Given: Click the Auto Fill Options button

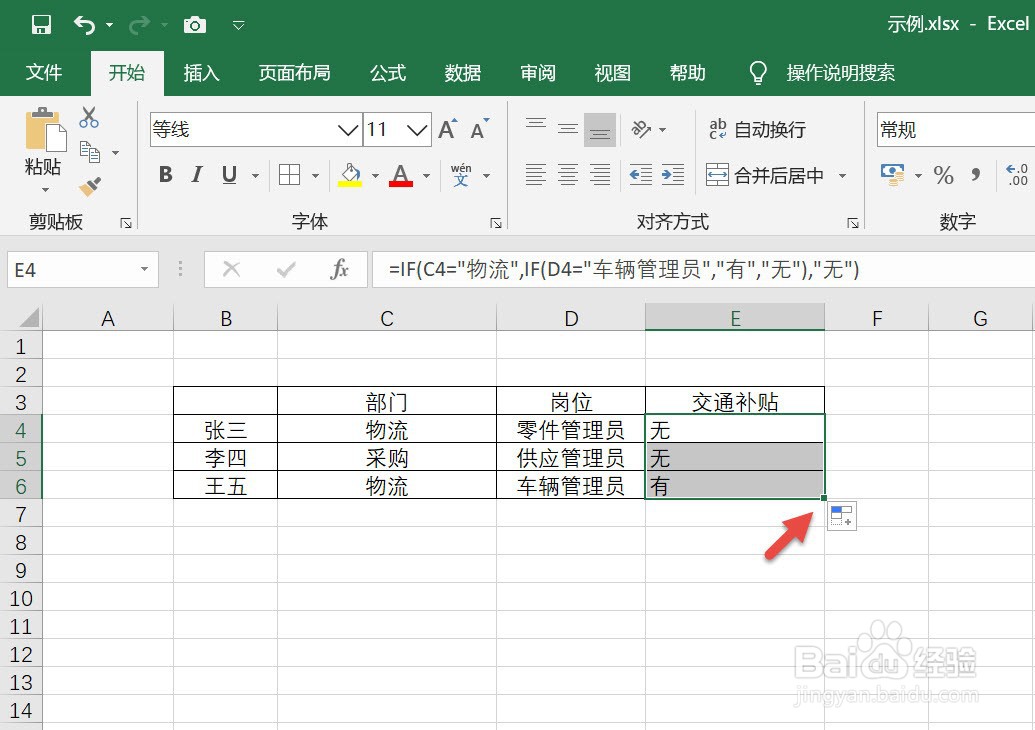Looking at the screenshot, I should click(841, 516).
